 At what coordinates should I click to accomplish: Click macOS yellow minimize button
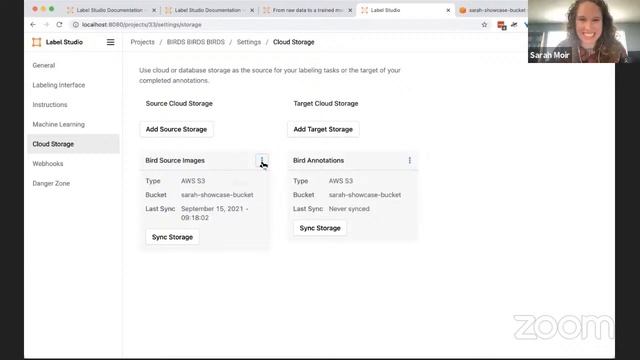pos(43,9)
